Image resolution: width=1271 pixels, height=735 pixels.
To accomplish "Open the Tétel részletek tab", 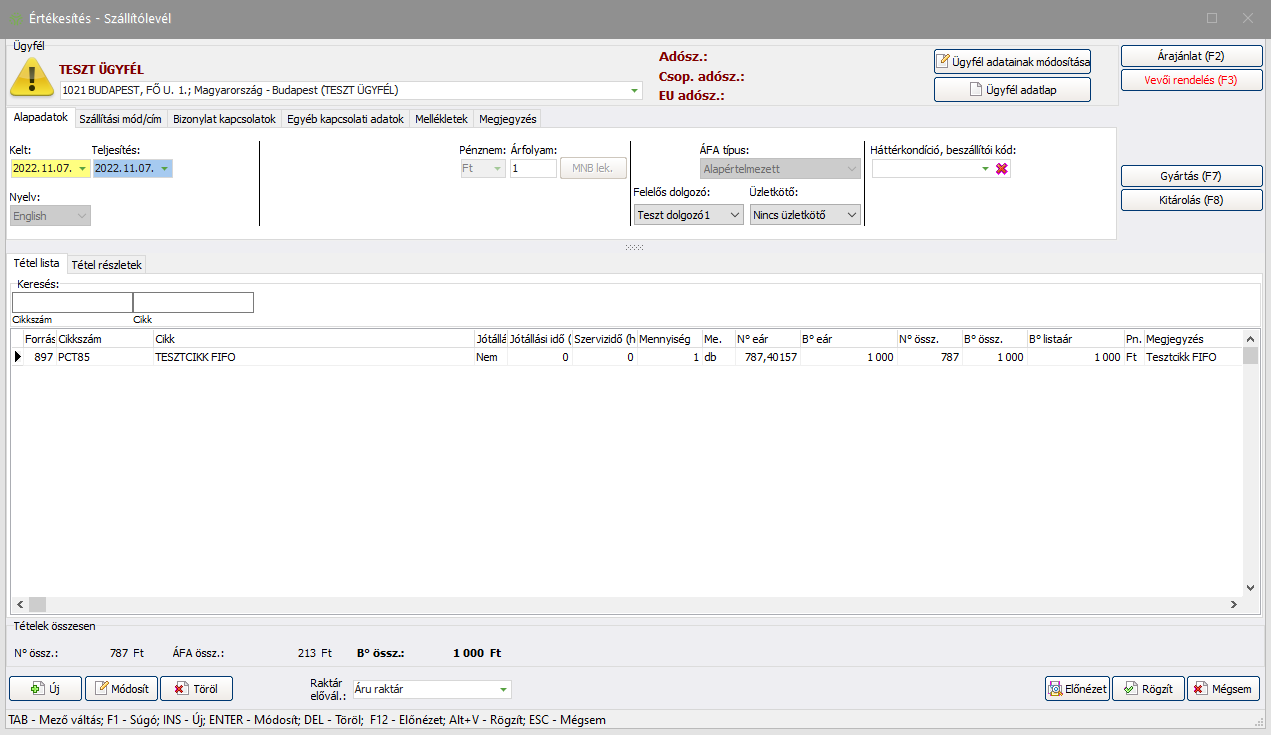I will (107, 264).
